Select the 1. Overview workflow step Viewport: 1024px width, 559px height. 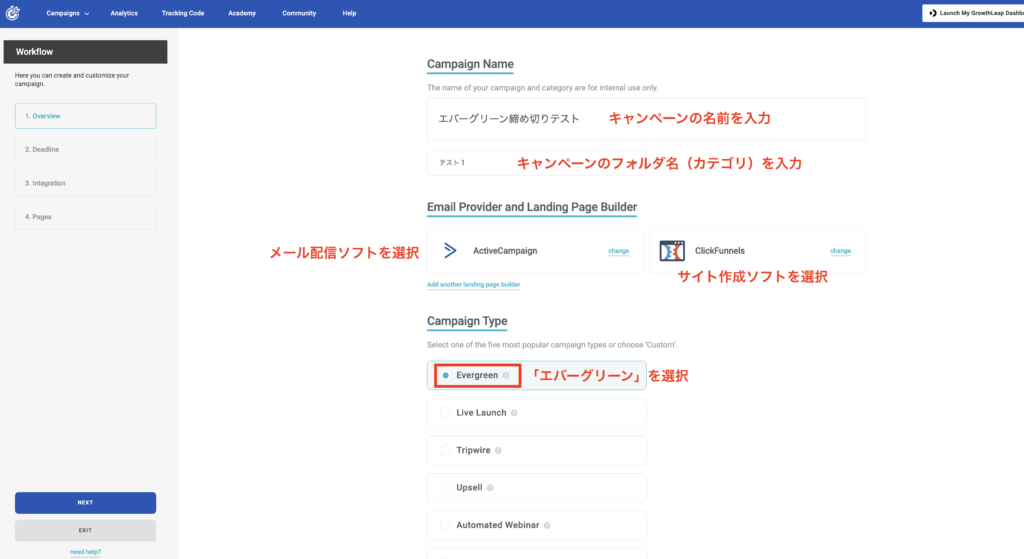pyautogui.click(x=86, y=116)
